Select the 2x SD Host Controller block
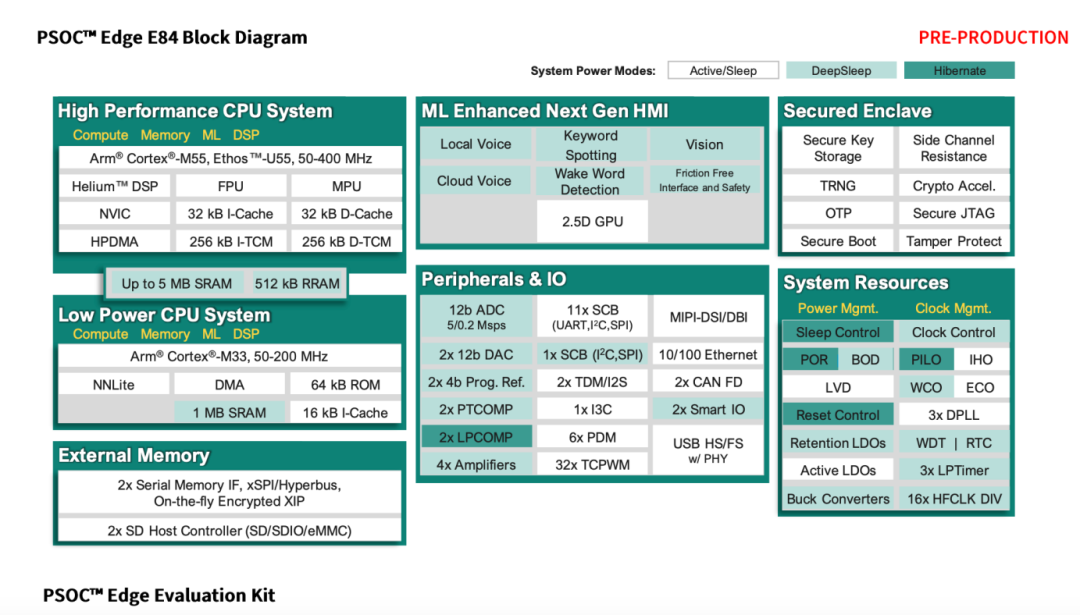The height and width of the screenshot is (615, 1080). pyautogui.click(x=230, y=530)
